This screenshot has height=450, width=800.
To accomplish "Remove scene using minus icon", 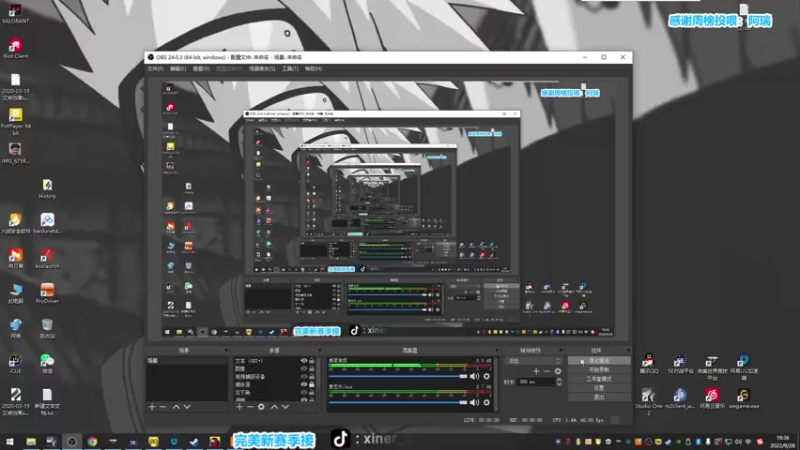I will [x=163, y=407].
